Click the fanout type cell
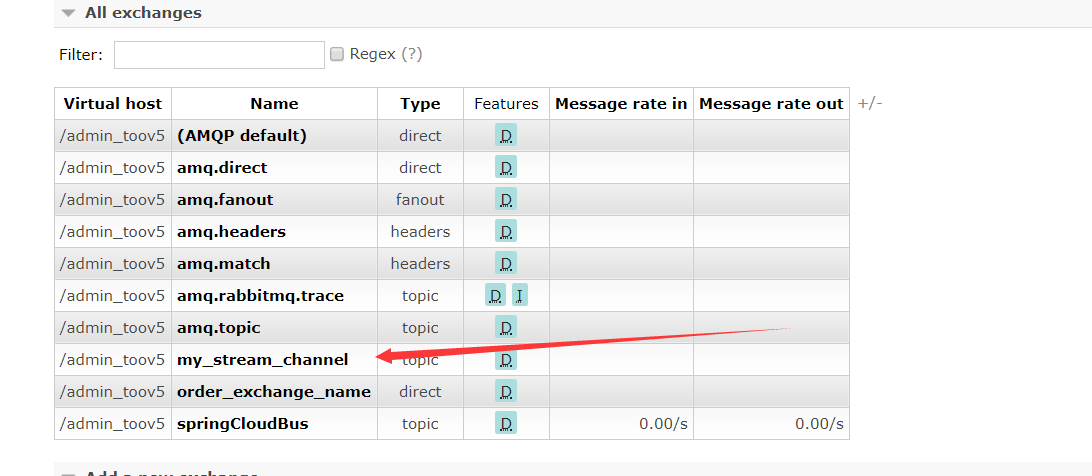The image size is (1092, 476). pyautogui.click(x=420, y=200)
